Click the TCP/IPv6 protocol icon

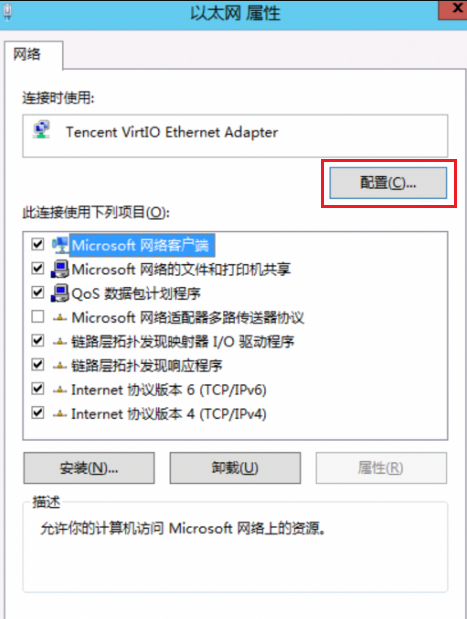60,390
